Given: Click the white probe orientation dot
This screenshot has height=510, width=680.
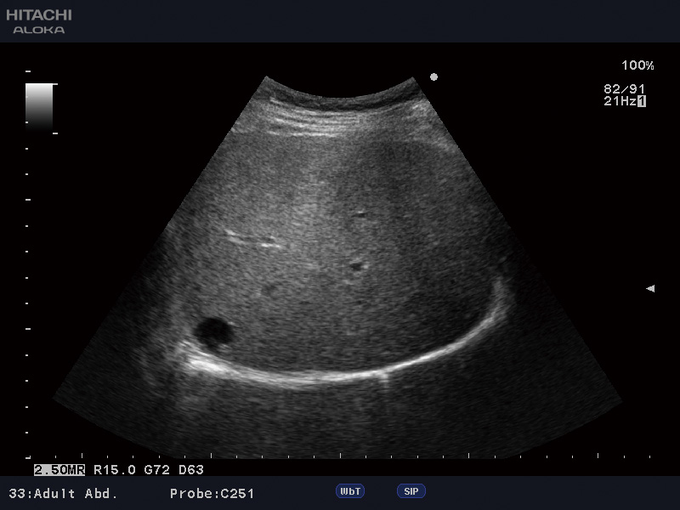Looking at the screenshot, I should click(x=434, y=76).
